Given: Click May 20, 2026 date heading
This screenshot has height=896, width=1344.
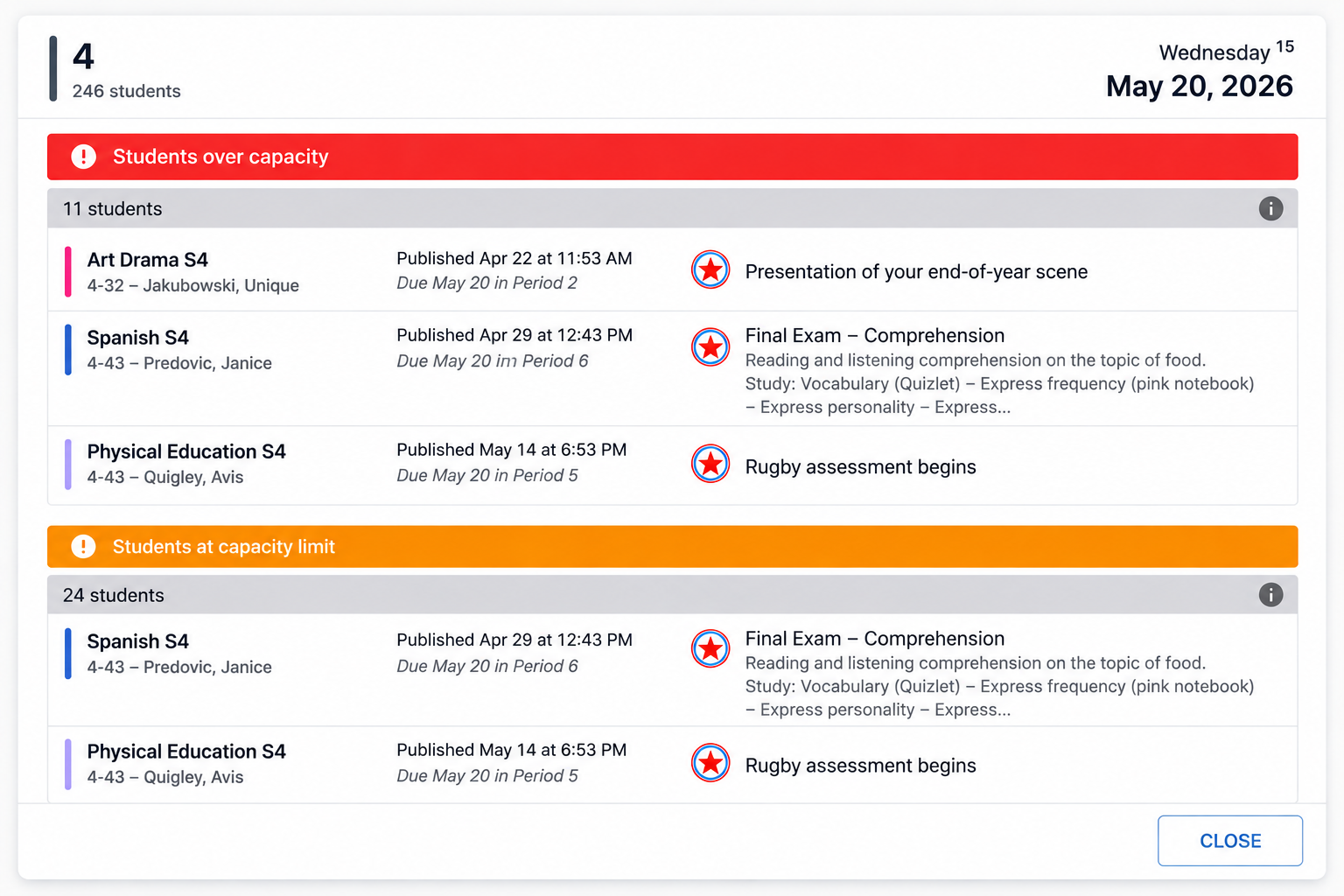Looking at the screenshot, I should [x=1200, y=86].
